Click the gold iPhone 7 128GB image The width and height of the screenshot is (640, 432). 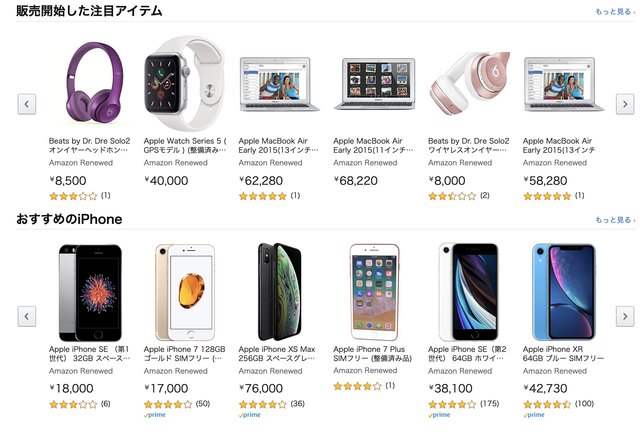[184, 291]
